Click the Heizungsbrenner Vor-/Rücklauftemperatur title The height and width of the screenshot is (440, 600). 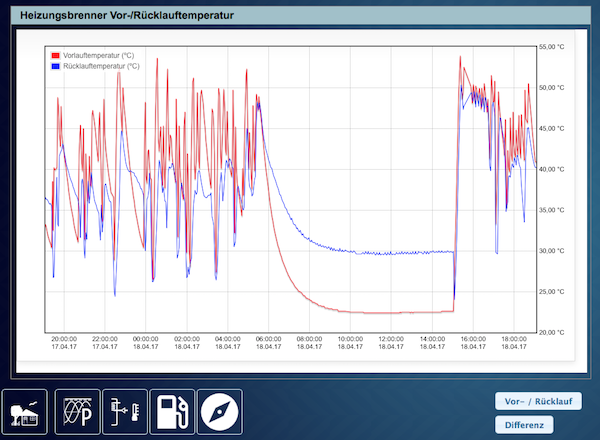(127, 15)
